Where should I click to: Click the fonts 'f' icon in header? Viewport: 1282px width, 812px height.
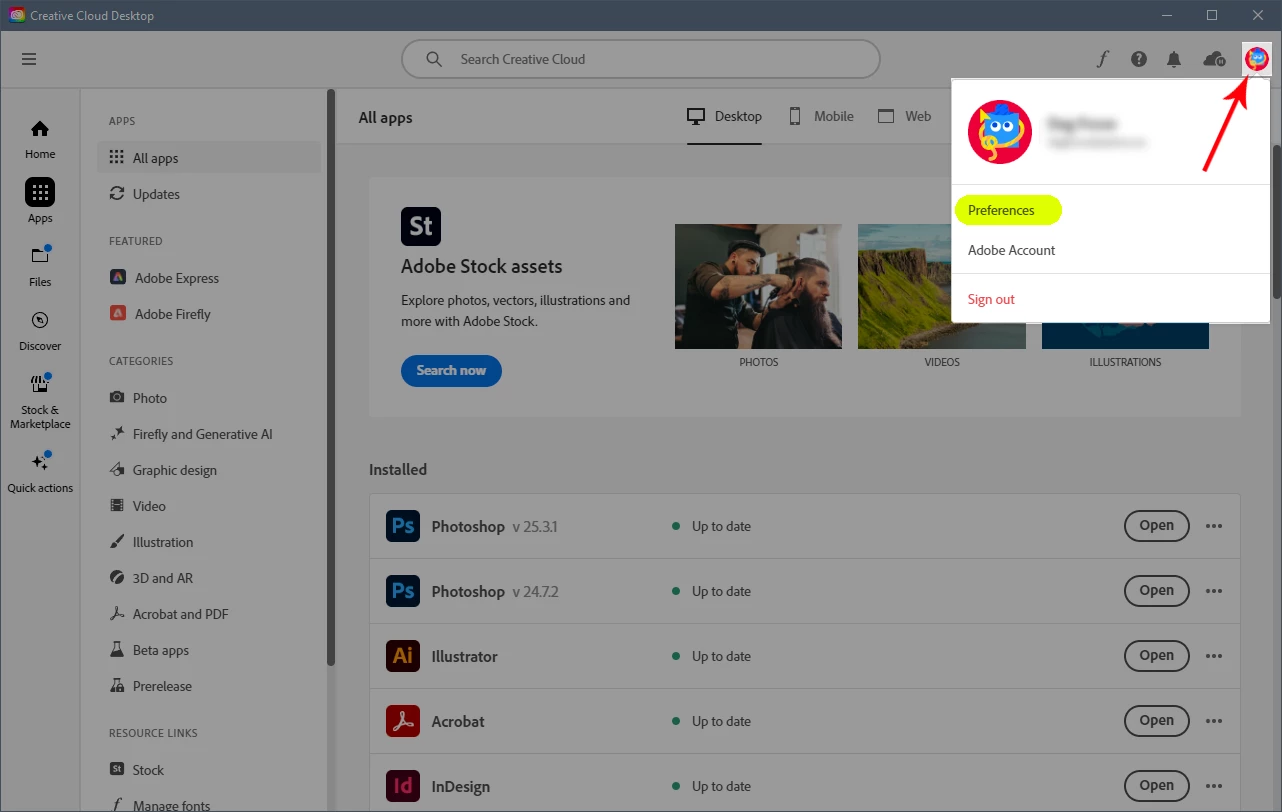pos(1102,59)
